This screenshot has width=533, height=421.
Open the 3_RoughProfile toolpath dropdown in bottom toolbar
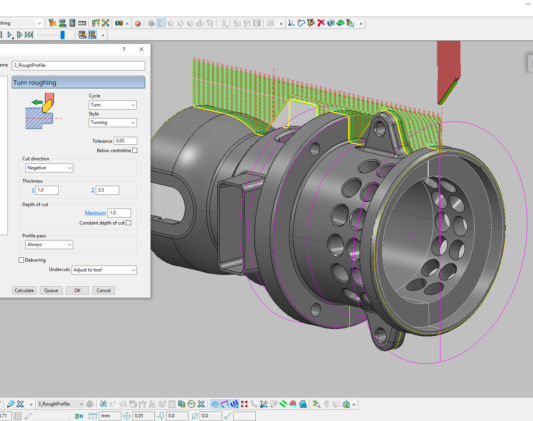click(x=60, y=404)
